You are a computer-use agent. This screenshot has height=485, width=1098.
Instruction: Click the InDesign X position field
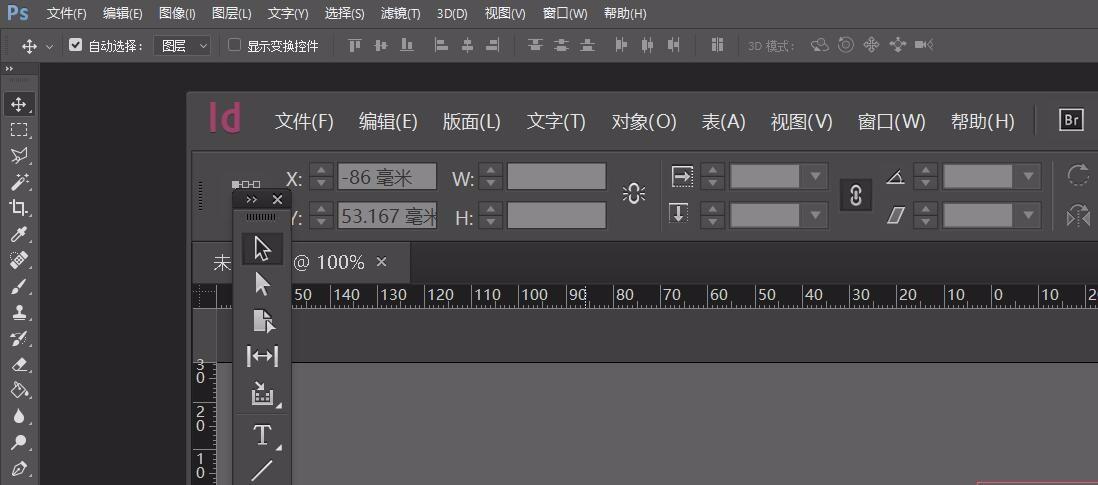pyautogui.click(x=387, y=176)
